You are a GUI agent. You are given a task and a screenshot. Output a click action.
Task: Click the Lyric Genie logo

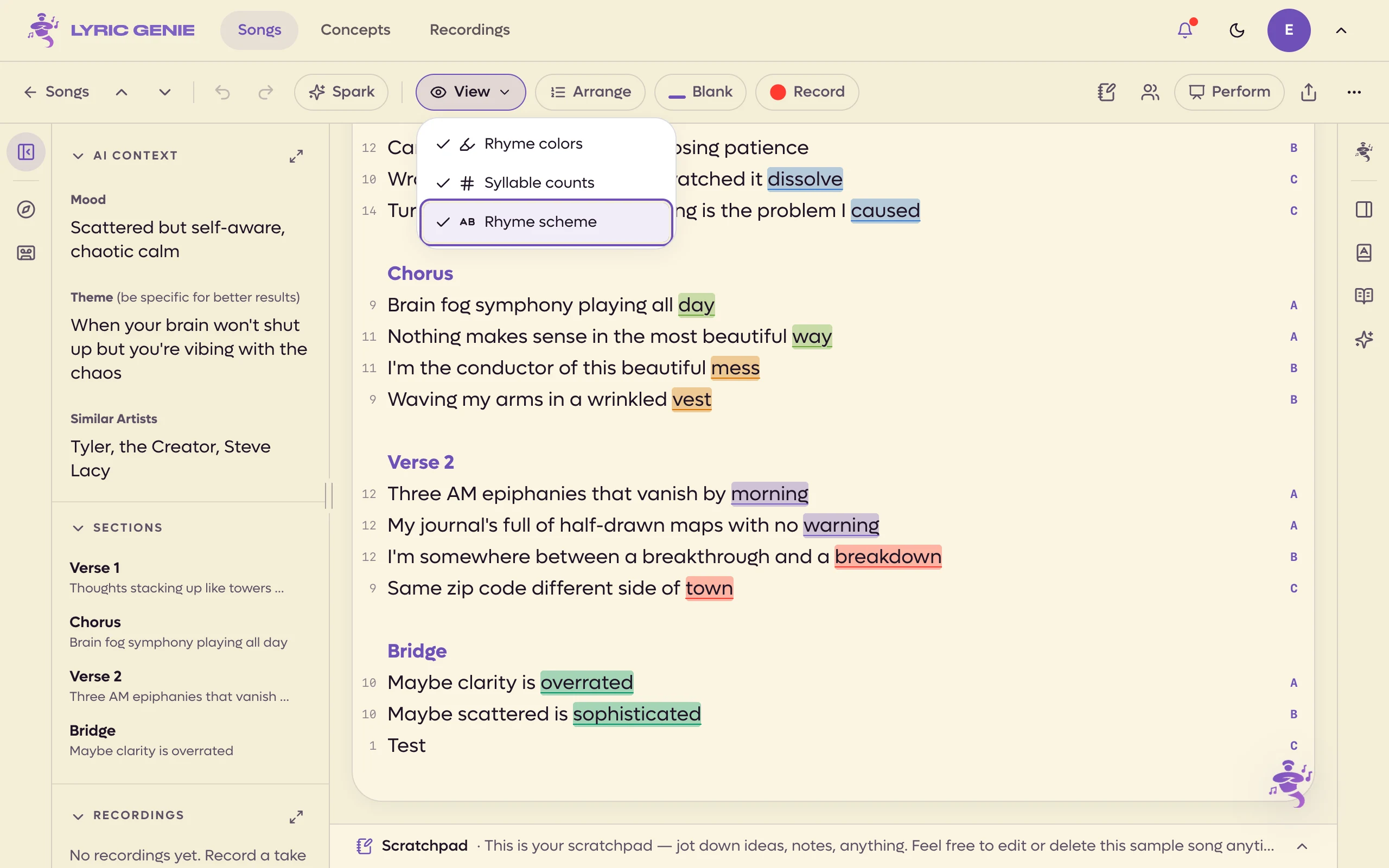coord(111,30)
